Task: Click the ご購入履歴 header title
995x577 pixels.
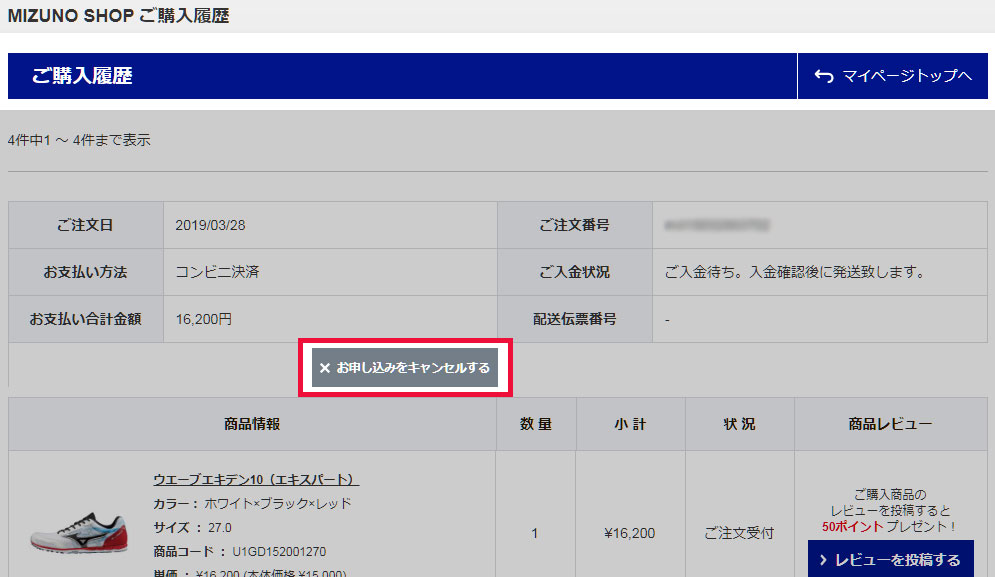Action: 82,76
